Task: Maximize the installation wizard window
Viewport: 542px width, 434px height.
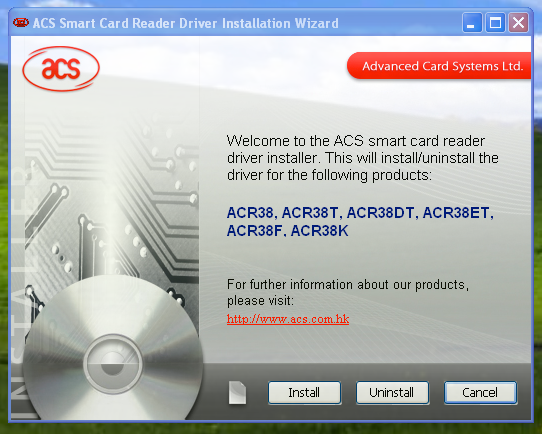Action: [x=495, y=23]
